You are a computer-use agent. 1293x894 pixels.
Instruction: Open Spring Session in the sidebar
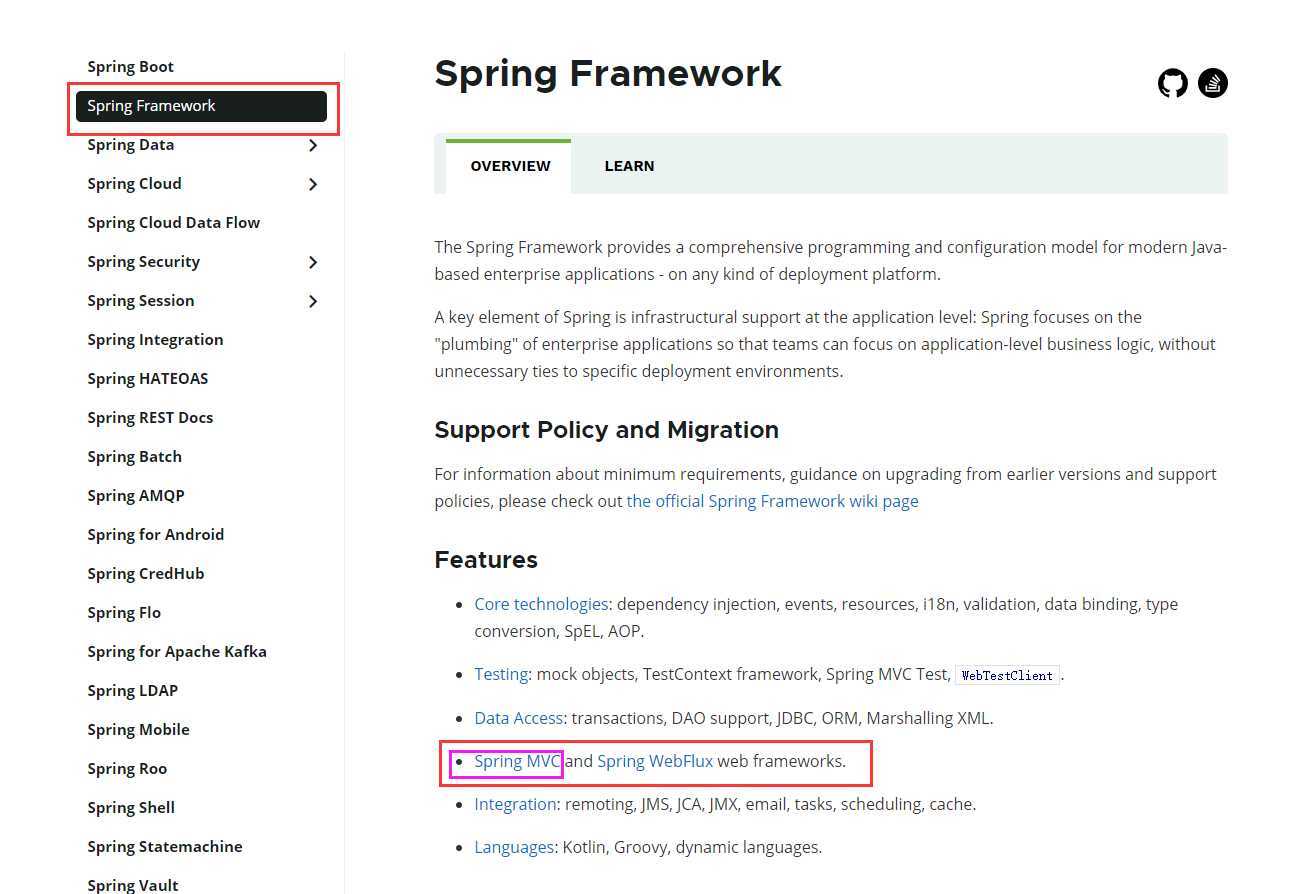(140, 301)
